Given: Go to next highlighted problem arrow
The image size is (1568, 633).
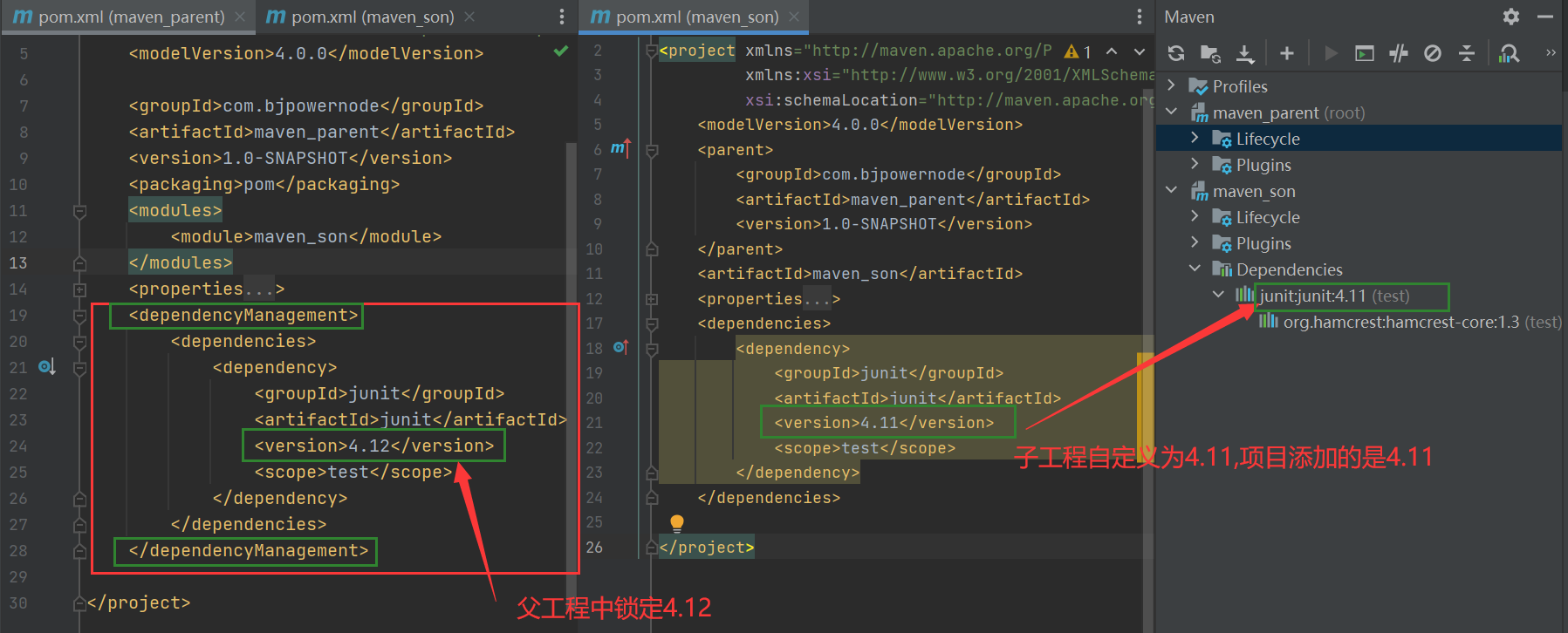Looking at the screenshot, I should point(1140,52).
